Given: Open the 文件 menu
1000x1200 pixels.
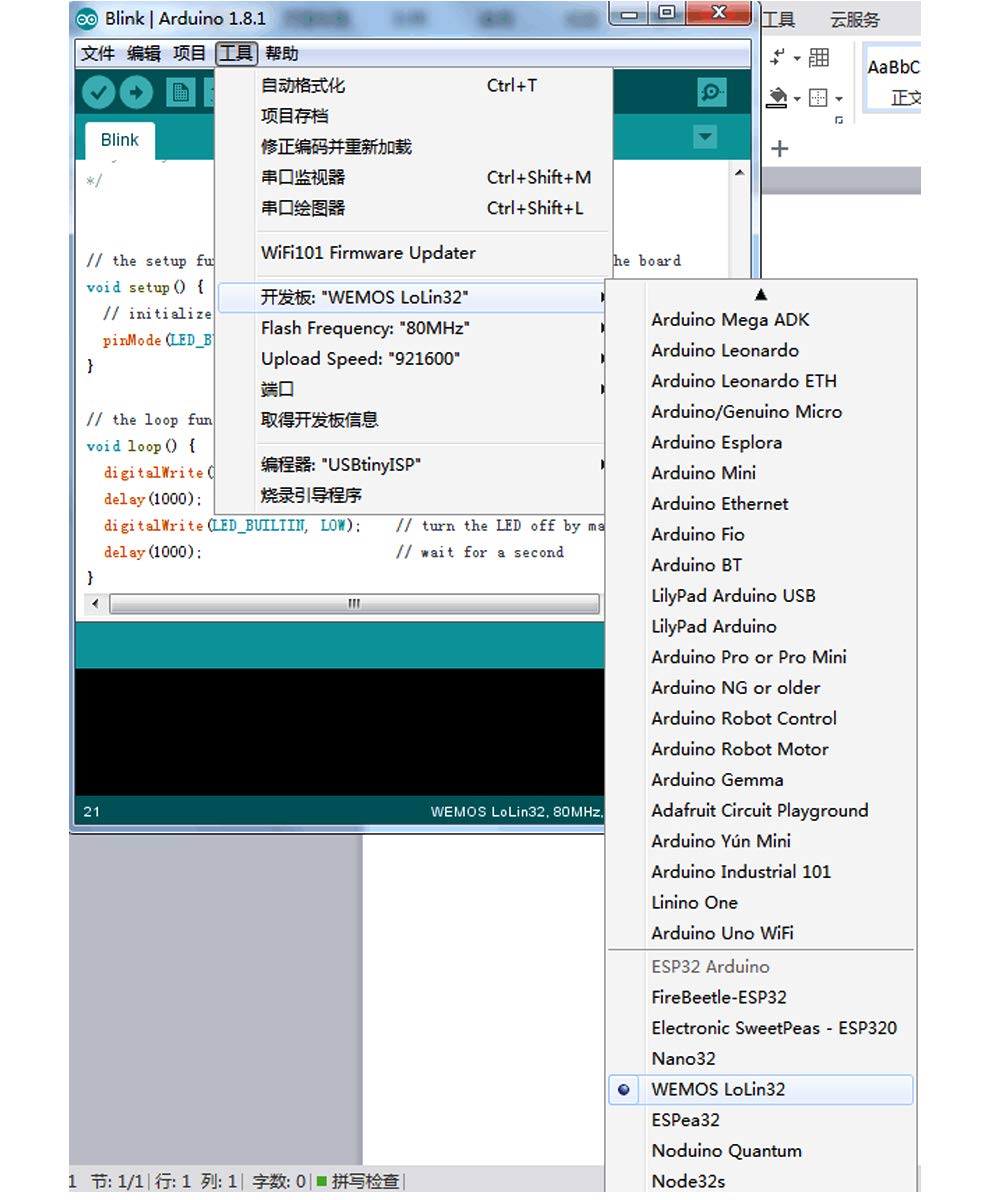Looking at the screenshot, I should pos(98,54).
